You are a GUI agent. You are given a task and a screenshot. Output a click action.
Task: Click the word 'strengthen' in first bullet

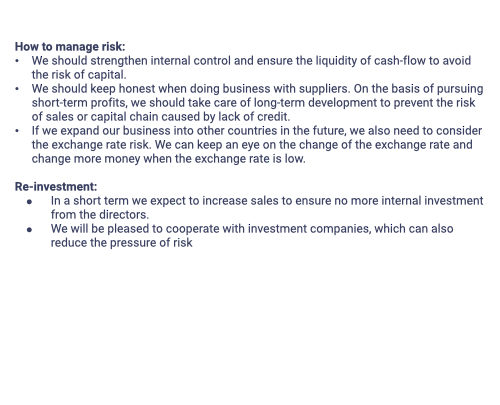click(x=119, y=61)
